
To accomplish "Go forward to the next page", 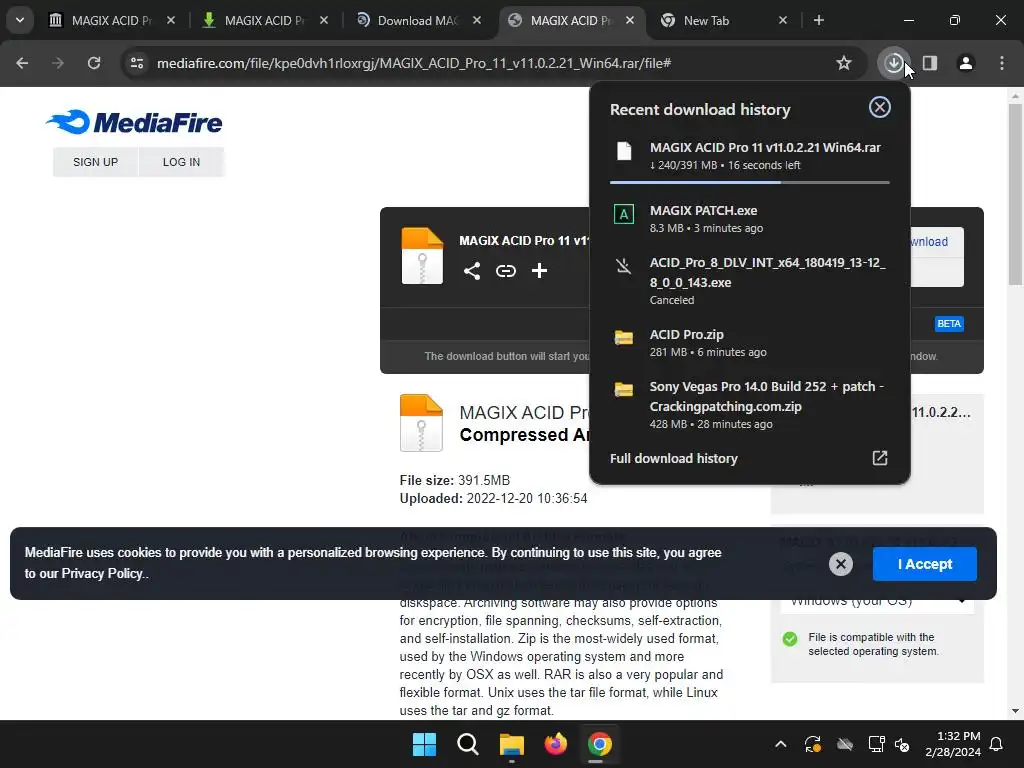I will click(58, 63).
